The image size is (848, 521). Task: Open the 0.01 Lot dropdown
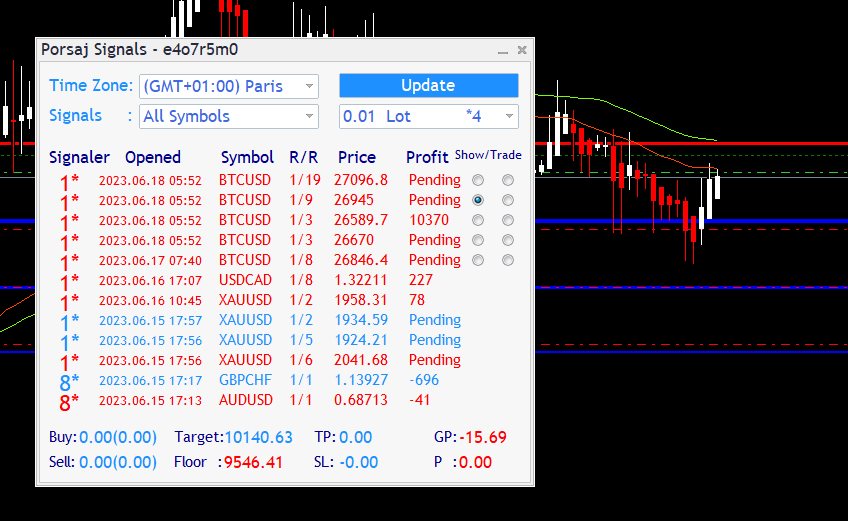click(428, 116)
